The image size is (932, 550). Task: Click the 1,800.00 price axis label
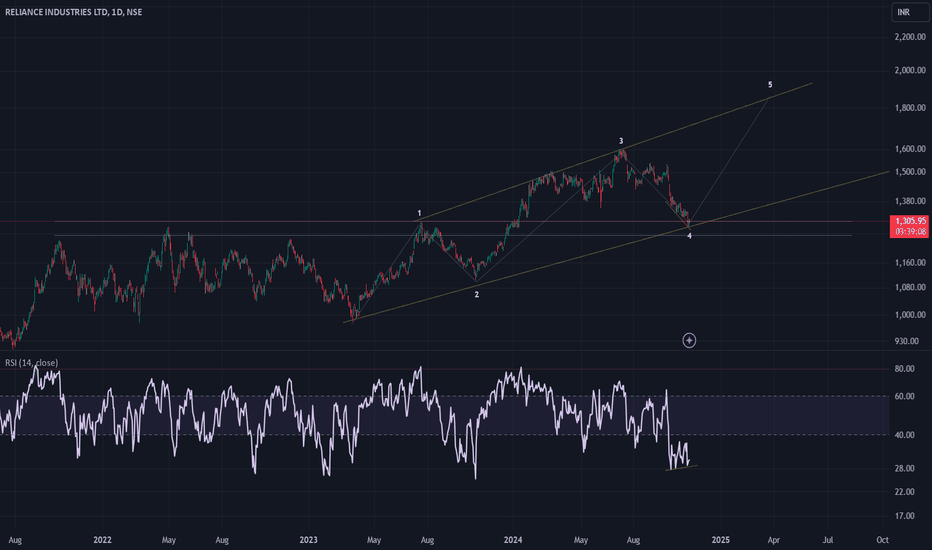910,108
